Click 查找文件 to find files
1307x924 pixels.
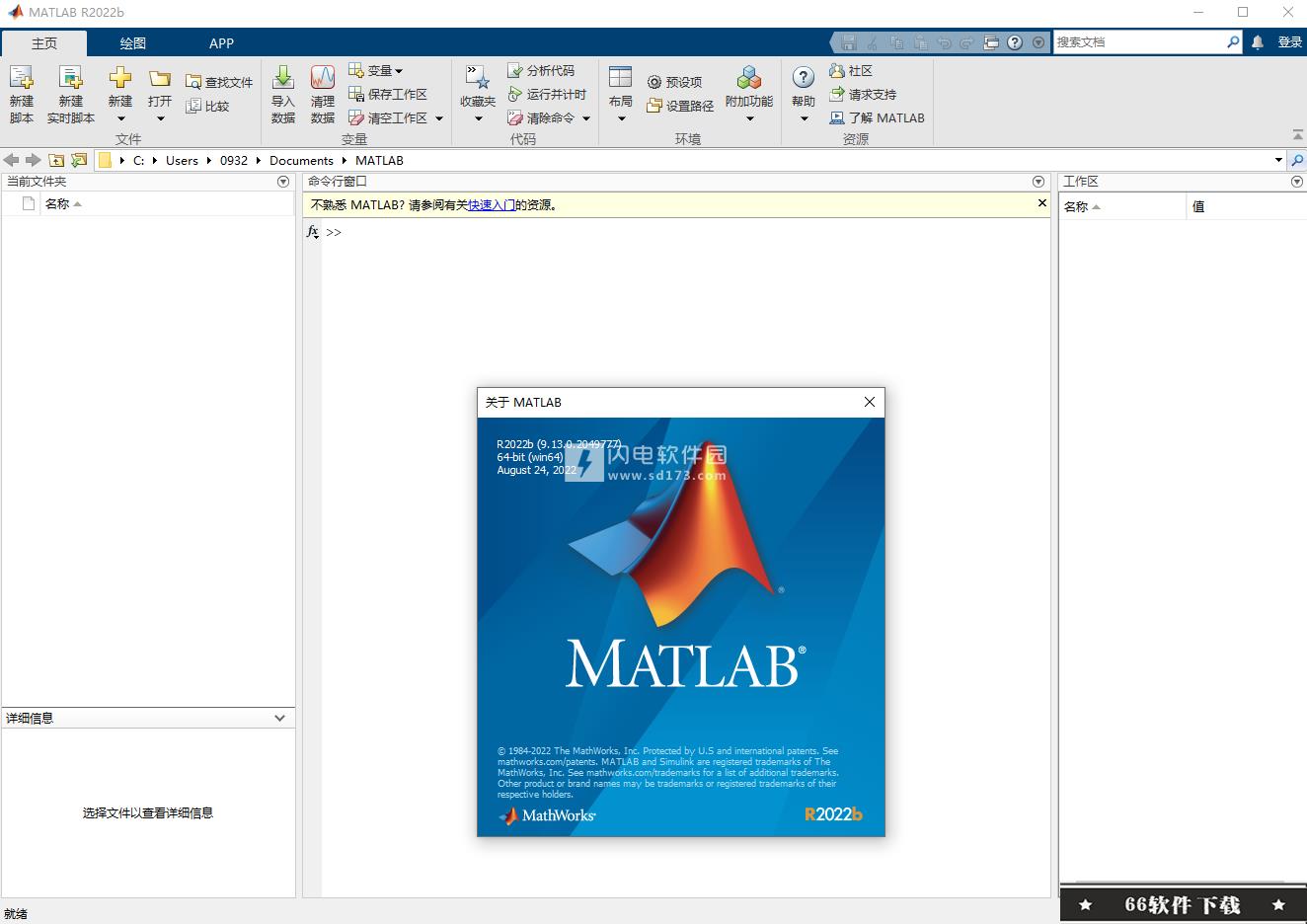pos(219,82)
